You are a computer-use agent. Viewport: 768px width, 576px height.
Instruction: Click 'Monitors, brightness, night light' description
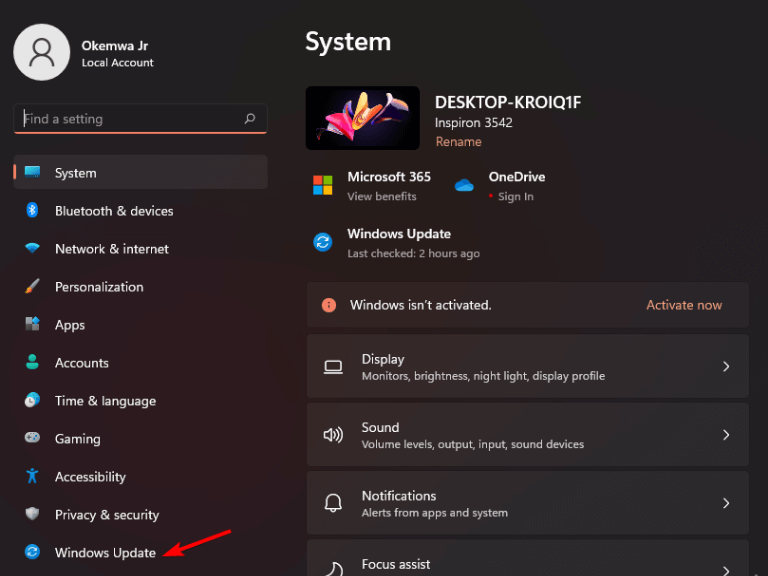click(x=483, y=376)
